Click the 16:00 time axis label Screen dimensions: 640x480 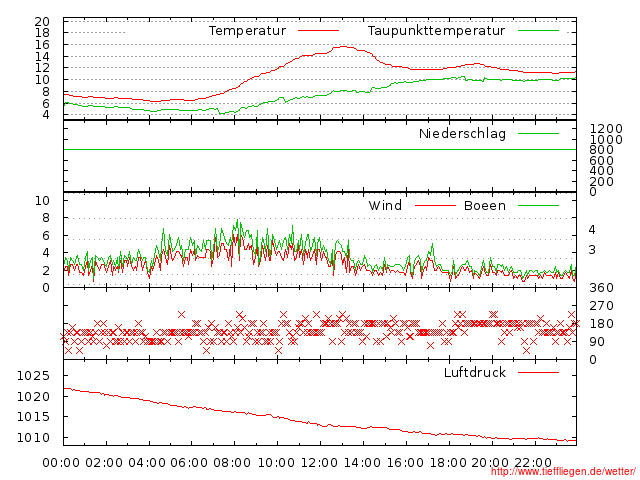click(x=405, y=463)
